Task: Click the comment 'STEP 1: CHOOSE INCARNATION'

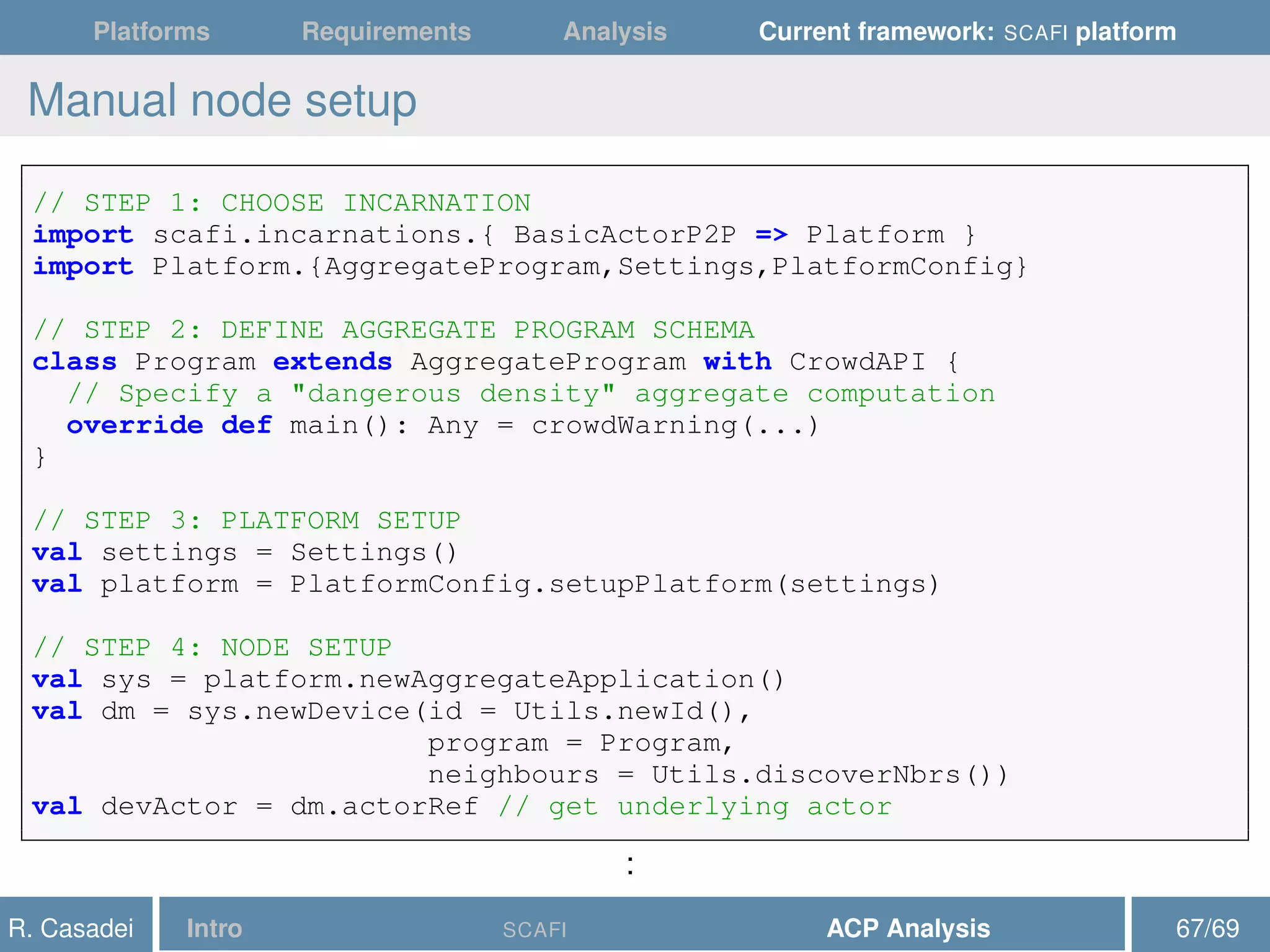Action: tap(282, 203)
